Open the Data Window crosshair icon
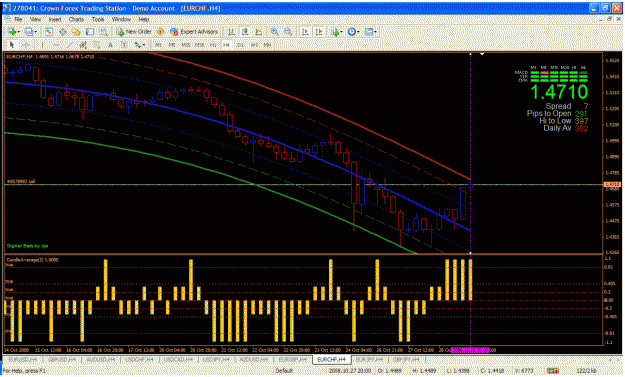Viewport: 625px width, 377px height. [x=63, y=32]
